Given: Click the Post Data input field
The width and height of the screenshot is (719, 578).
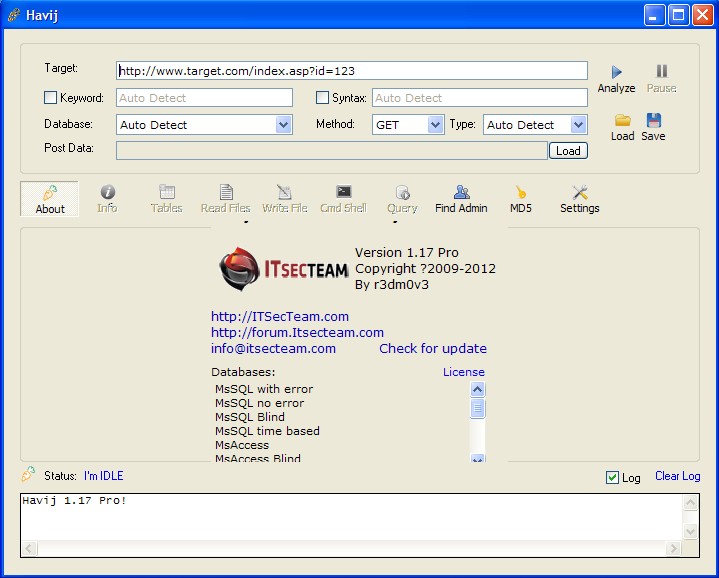Looking at the screenshot, I should (x=332, y=151).
